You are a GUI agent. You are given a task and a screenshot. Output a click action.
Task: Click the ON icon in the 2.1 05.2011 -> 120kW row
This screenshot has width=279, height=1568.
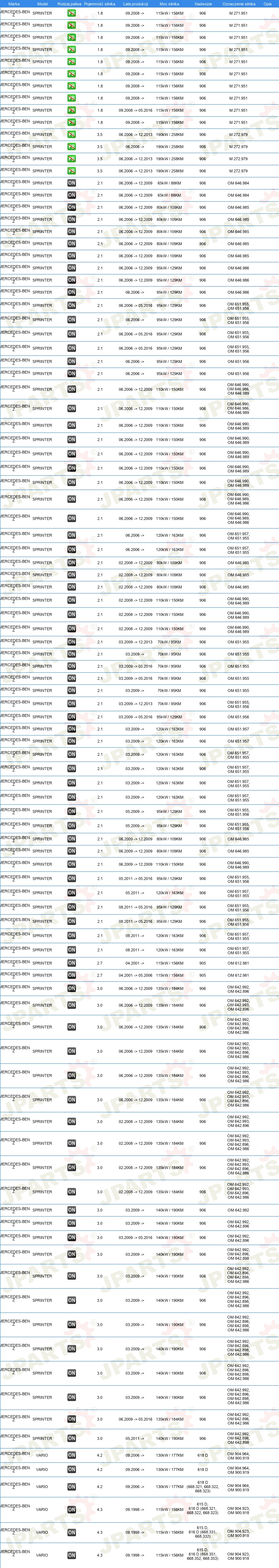(71, 893)
